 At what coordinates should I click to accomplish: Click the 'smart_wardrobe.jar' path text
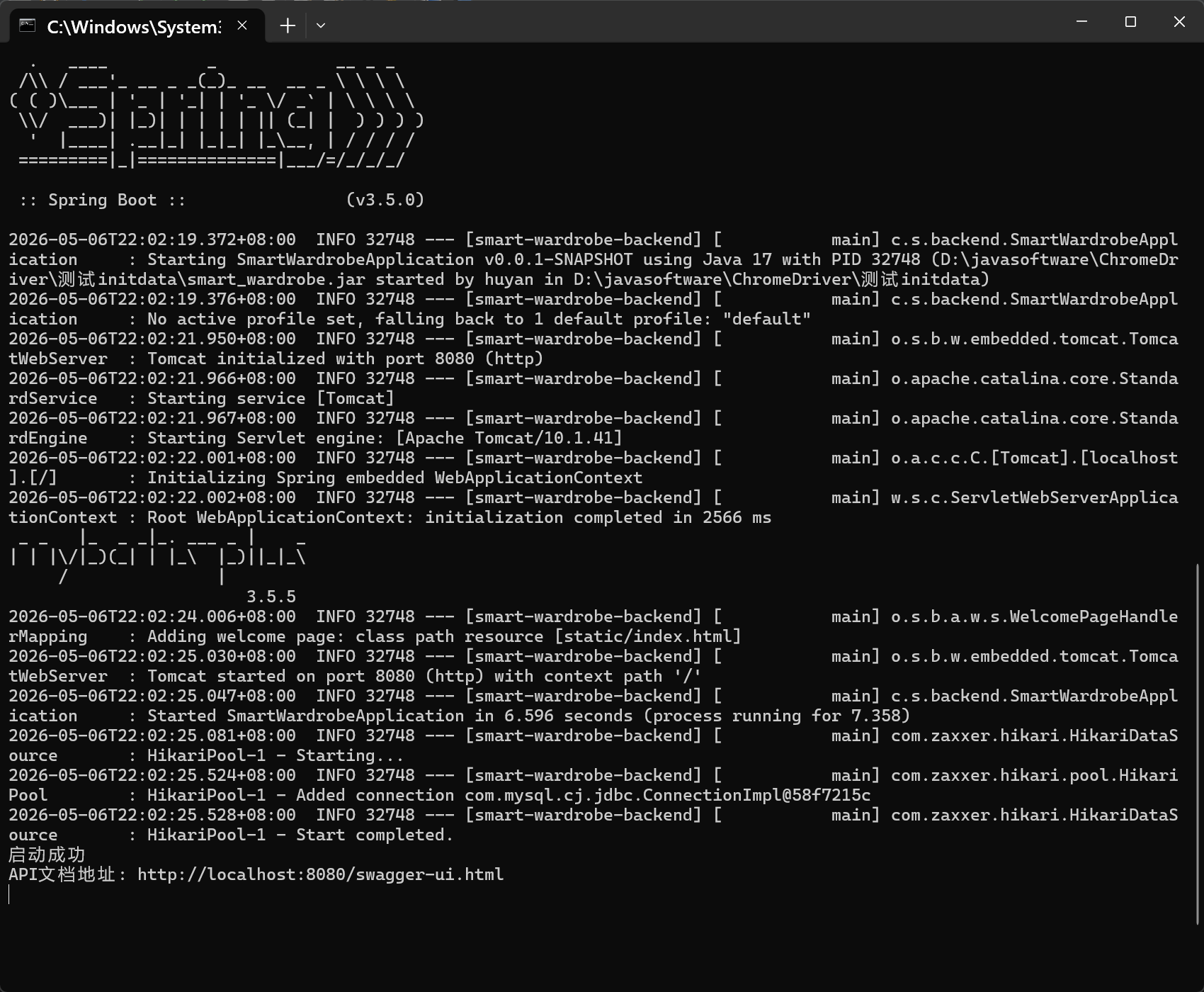(276, 279)
